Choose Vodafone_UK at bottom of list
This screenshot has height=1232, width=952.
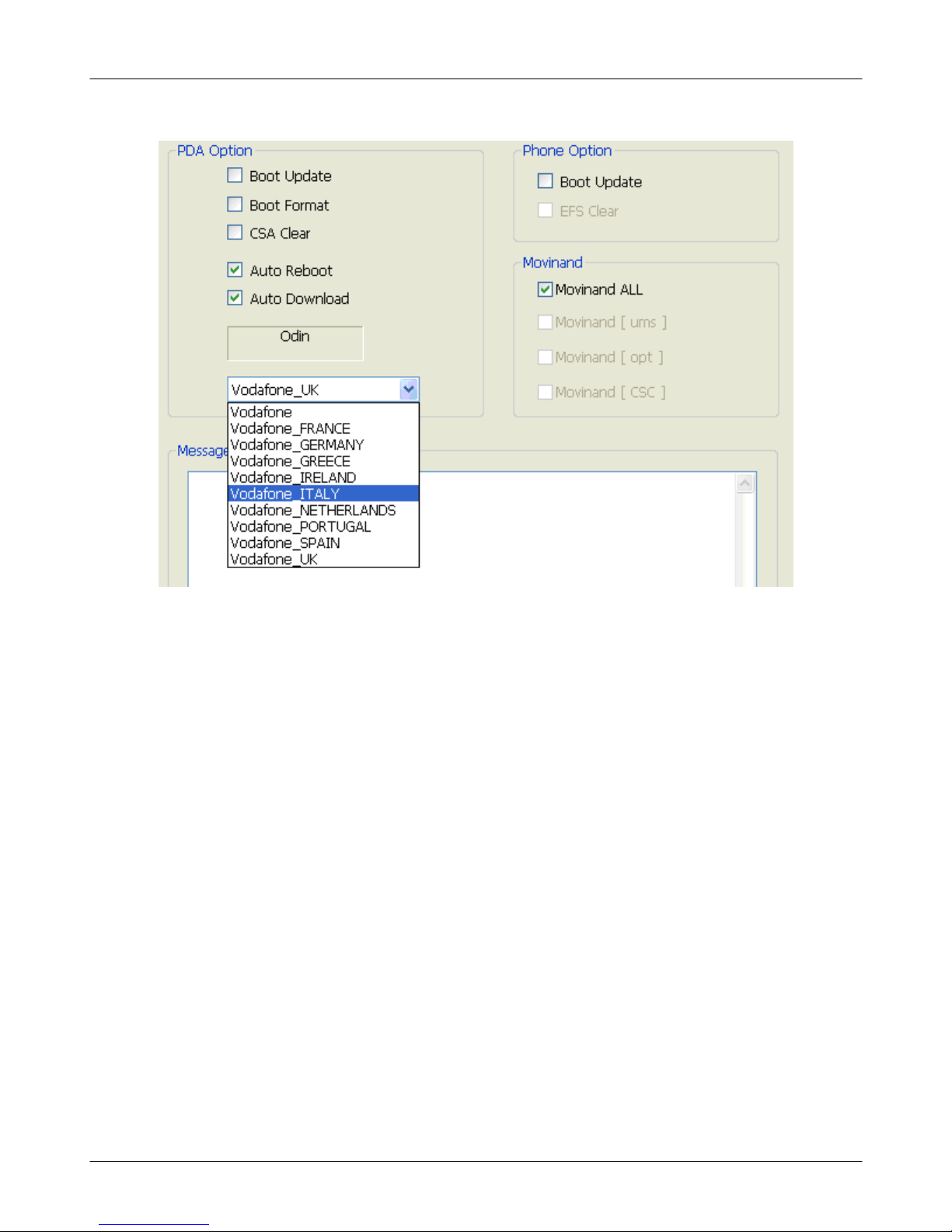click(x=323, y=559)
